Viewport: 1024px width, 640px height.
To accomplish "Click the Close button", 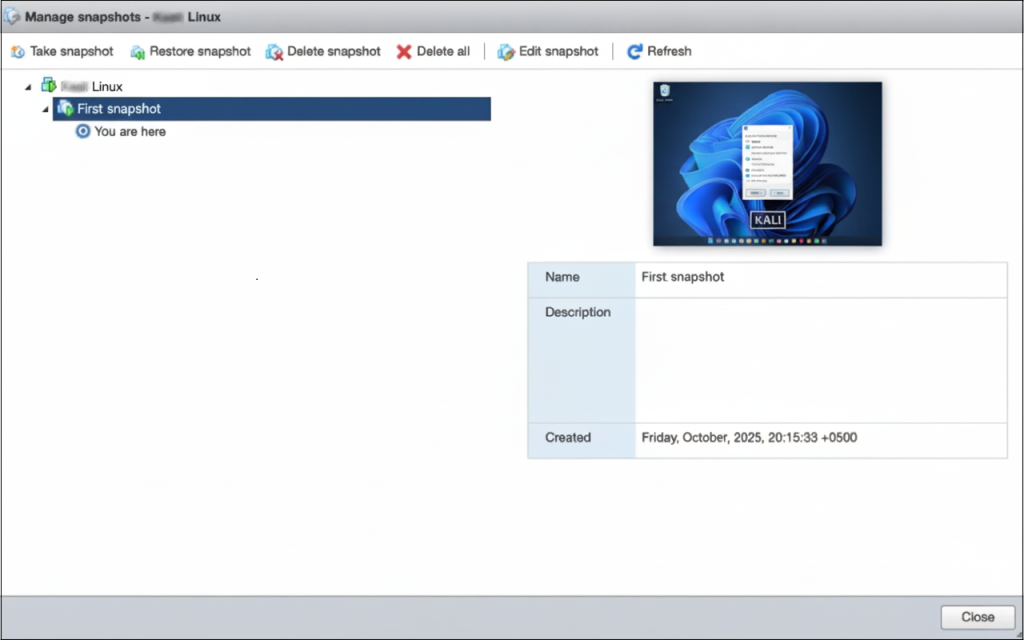I will pyautogui.click(x=977, y=616).
